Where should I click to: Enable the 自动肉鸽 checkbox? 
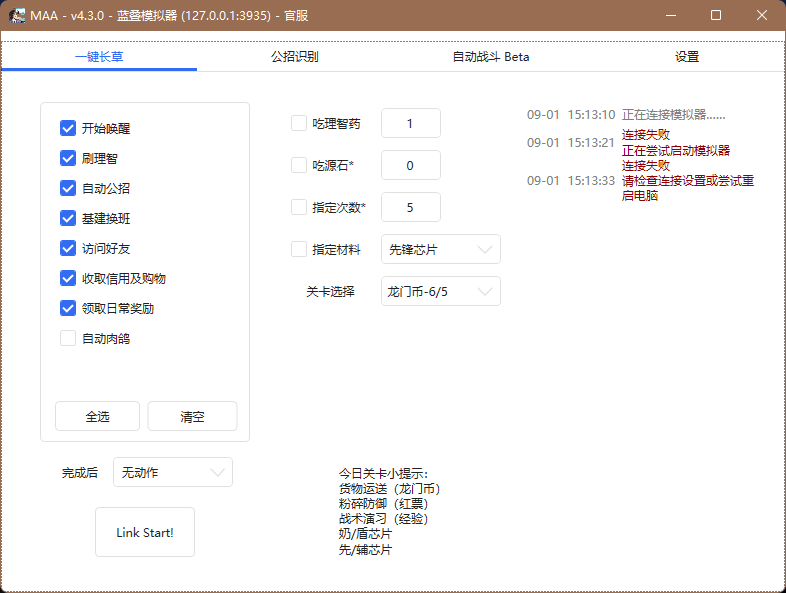pyautogui.click(x=68, y=338)
